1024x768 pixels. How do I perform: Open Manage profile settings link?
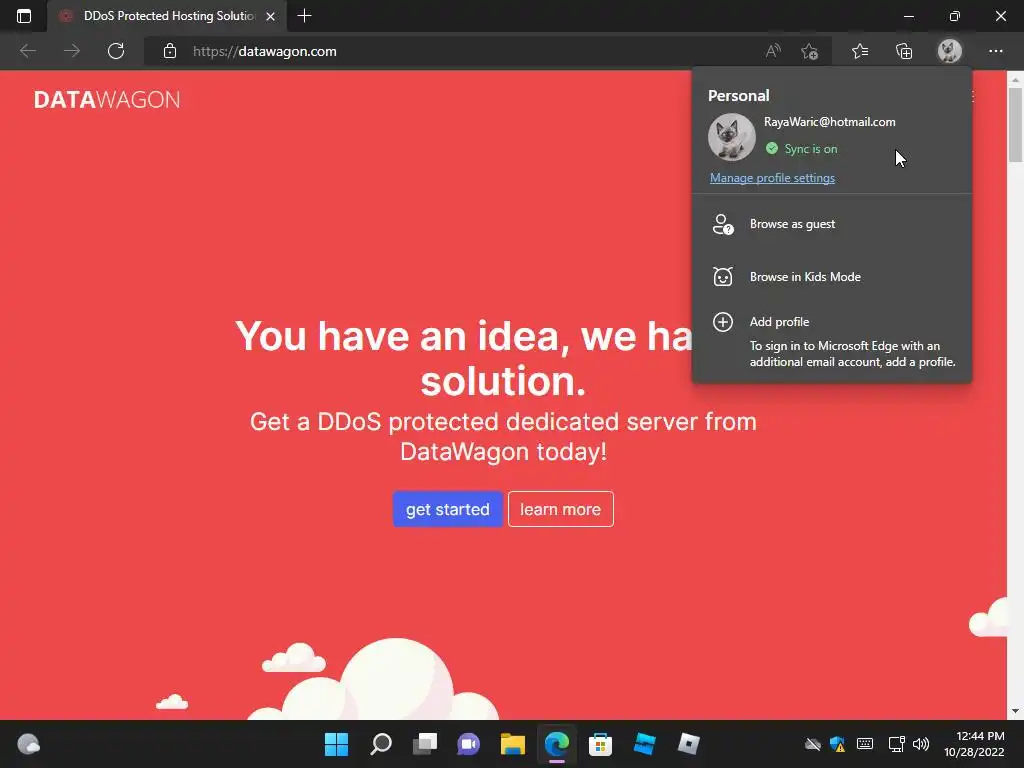pyautogui.click(x=772, y=178)
